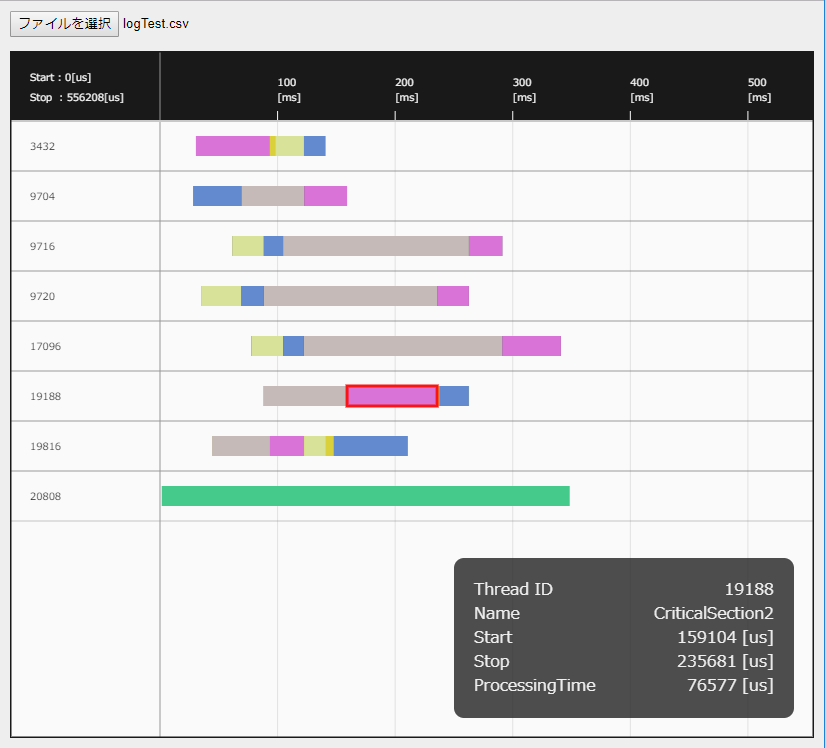Click the gray segment in thread 9720

[350, 296]
